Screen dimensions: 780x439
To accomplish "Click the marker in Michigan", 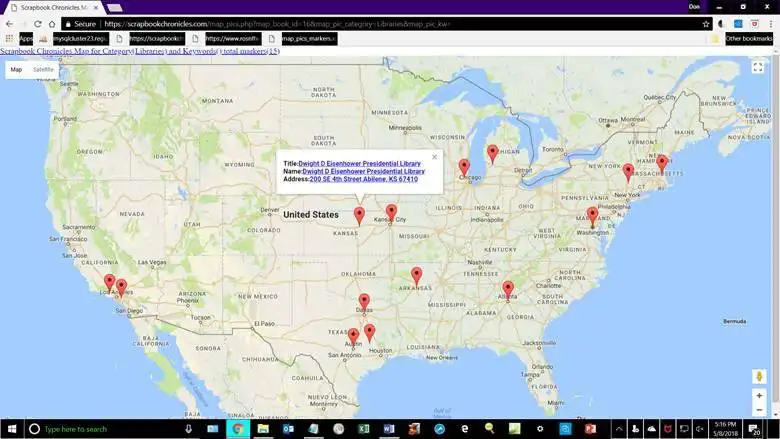I will pos(492,154).
